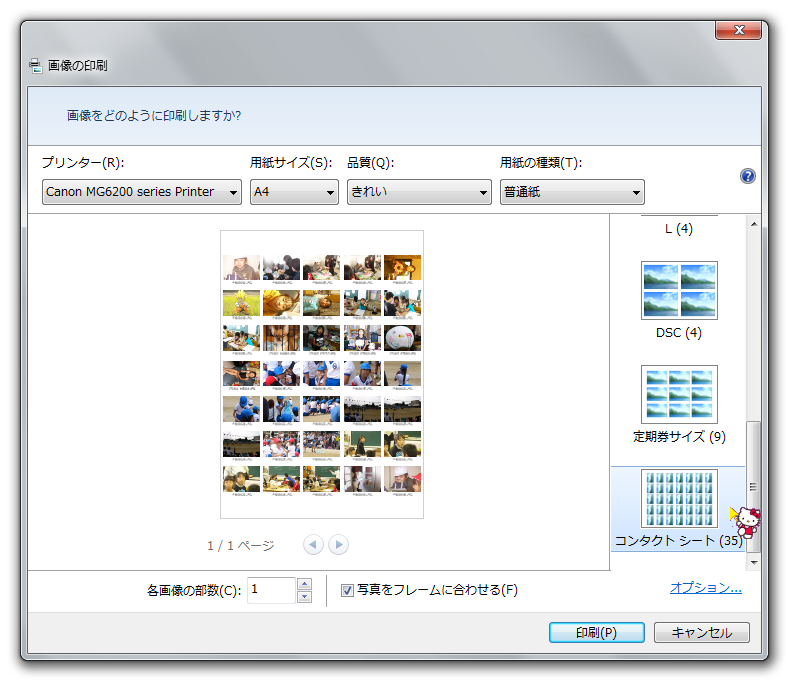The width and height of the screenshot is (789, 681).
Task: Open the 用紙サイズ A4 dropdown
Action: (294, 192)
